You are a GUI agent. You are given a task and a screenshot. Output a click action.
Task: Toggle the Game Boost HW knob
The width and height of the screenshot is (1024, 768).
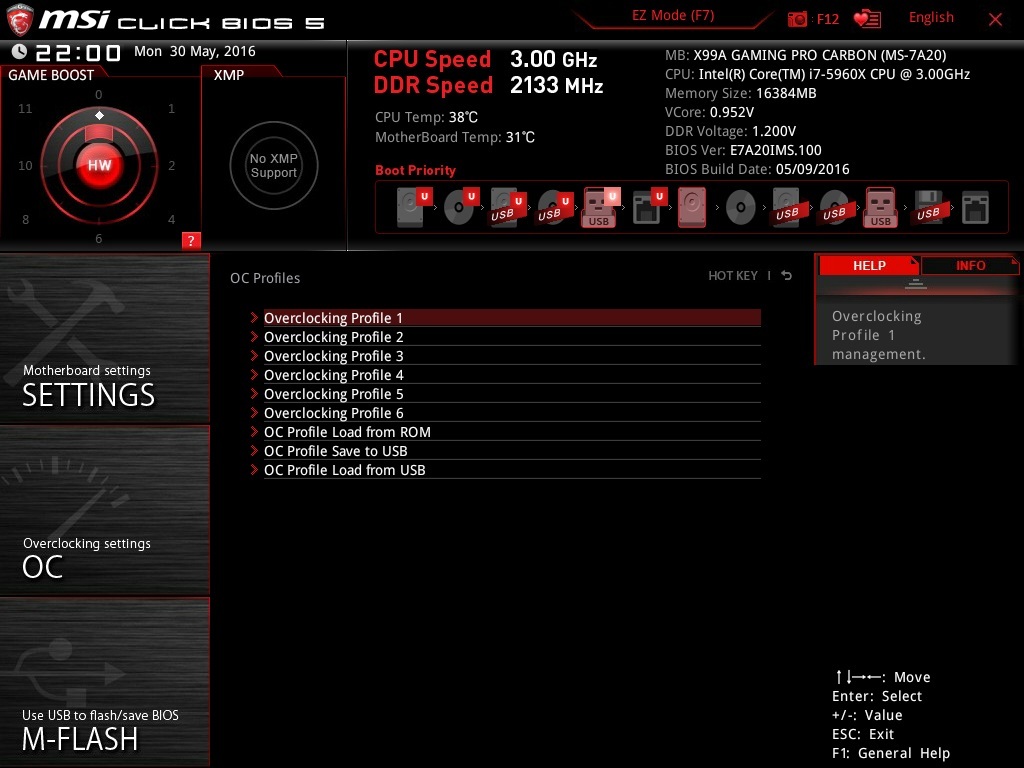pyautogui.click(x=99, y=165)
